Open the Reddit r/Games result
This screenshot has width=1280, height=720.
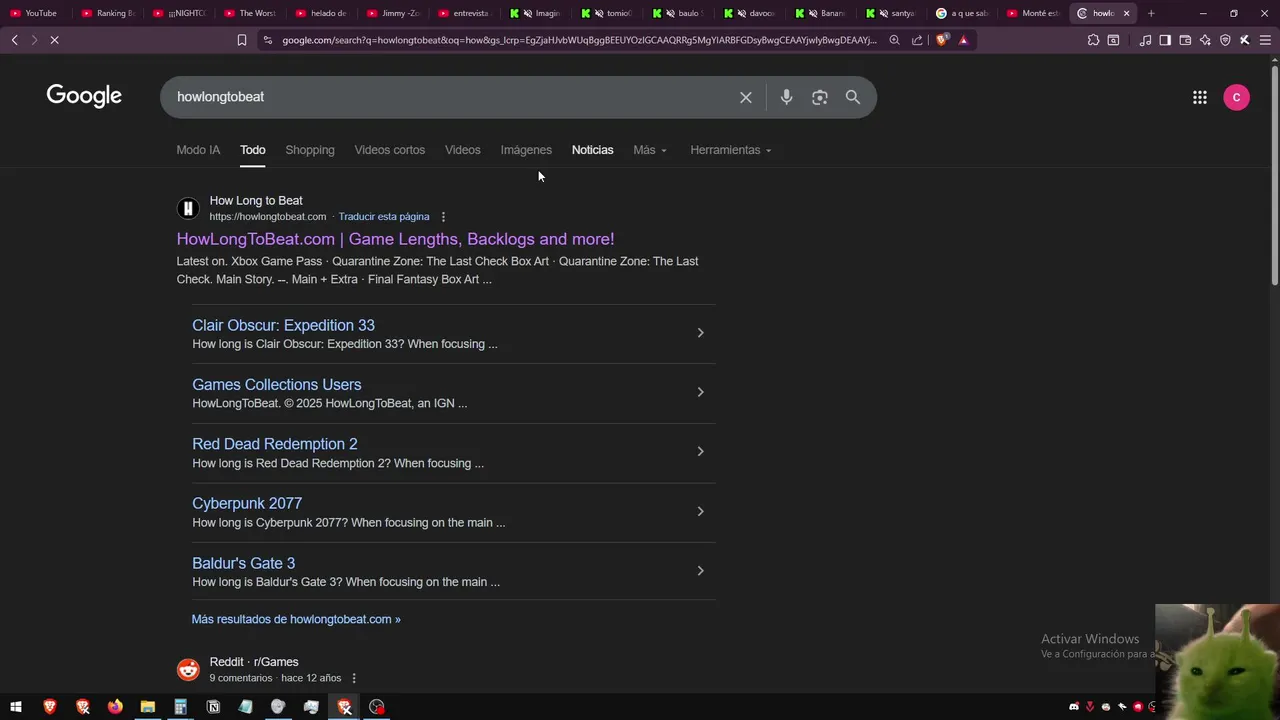click(254, 662)
